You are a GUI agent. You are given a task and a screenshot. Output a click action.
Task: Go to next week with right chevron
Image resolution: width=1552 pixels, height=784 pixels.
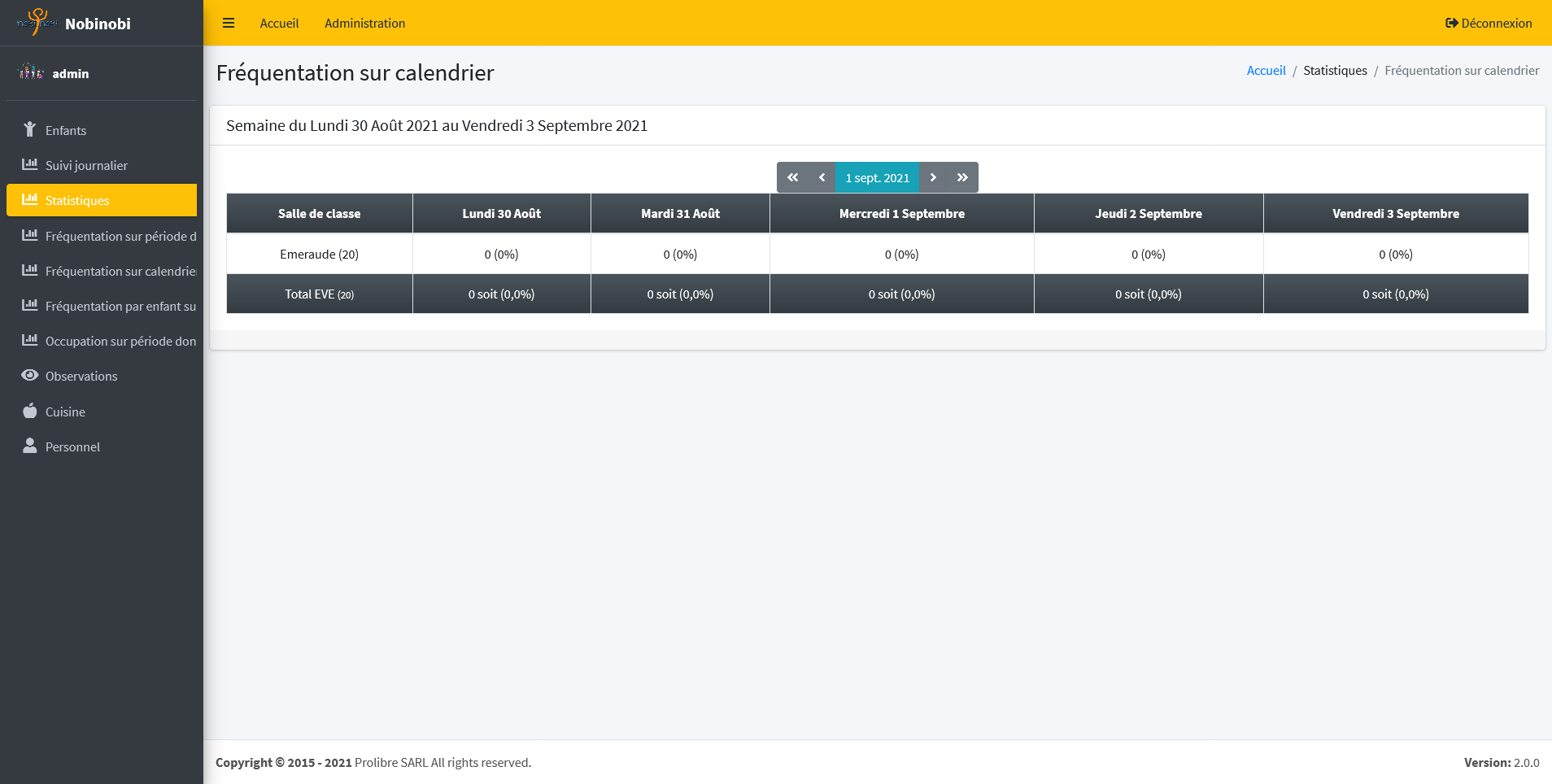tap(933, 177)
